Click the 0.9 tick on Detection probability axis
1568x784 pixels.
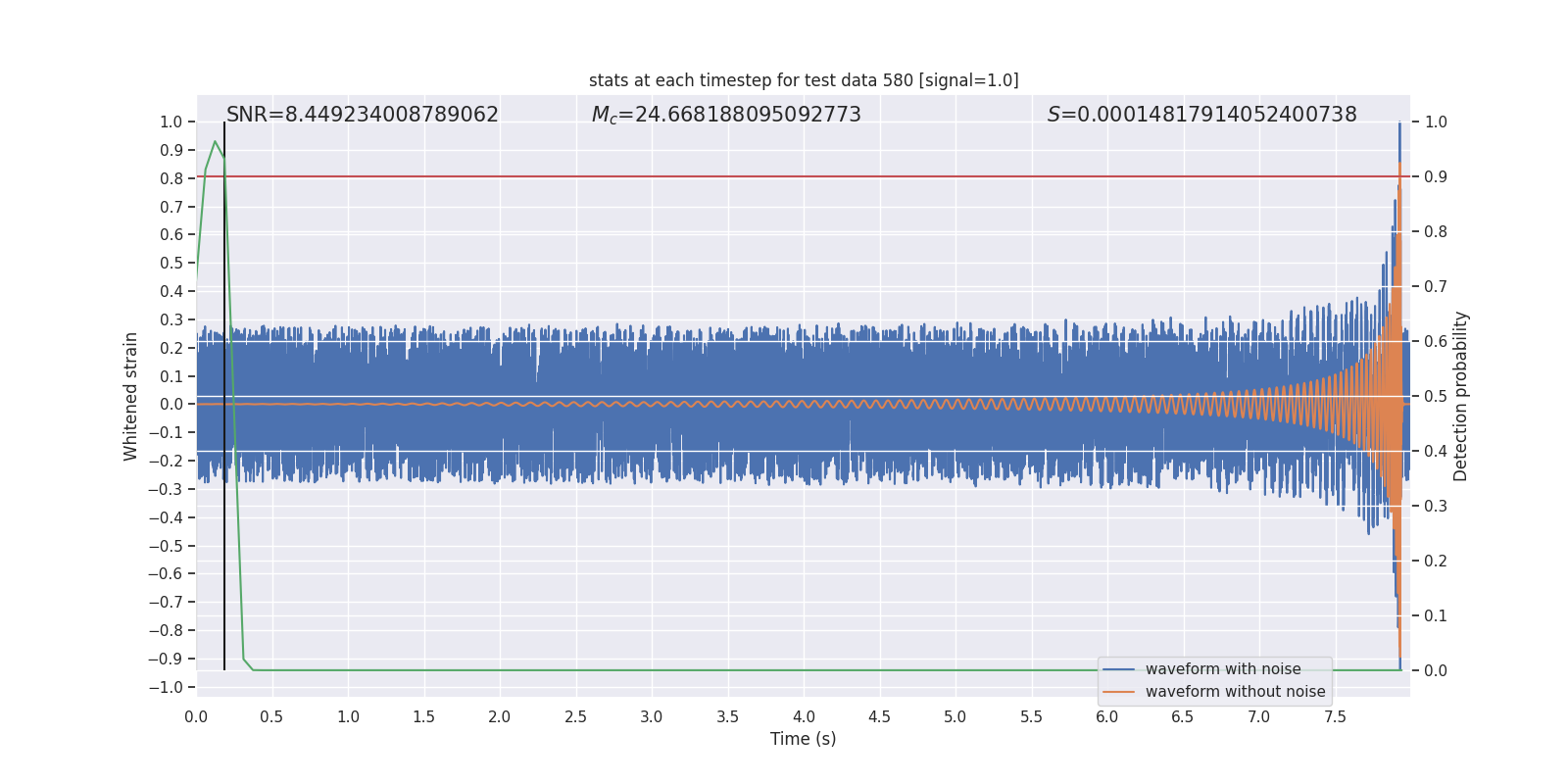click(x=1436, y=177)
